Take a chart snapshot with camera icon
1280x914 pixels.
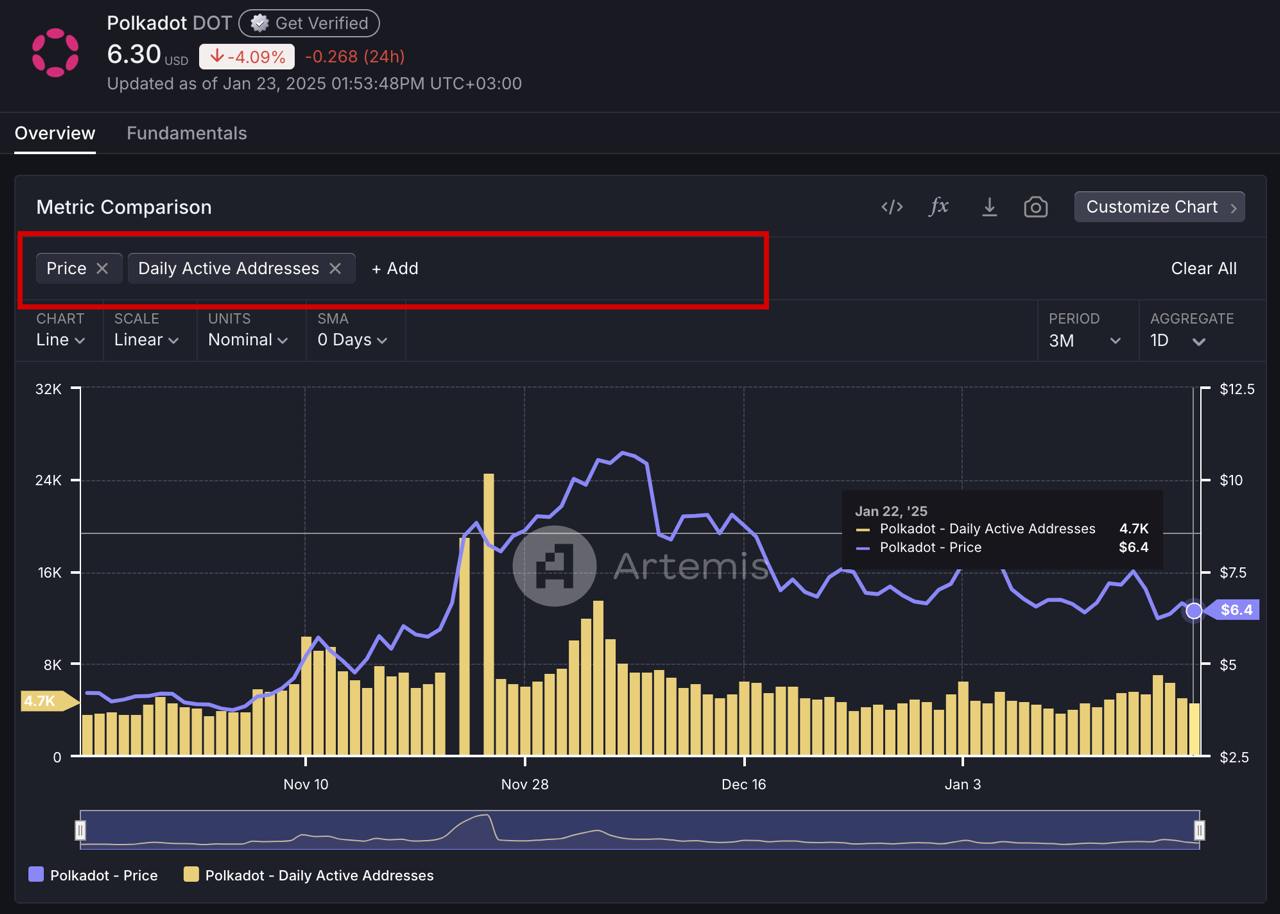click(1036, 207)
